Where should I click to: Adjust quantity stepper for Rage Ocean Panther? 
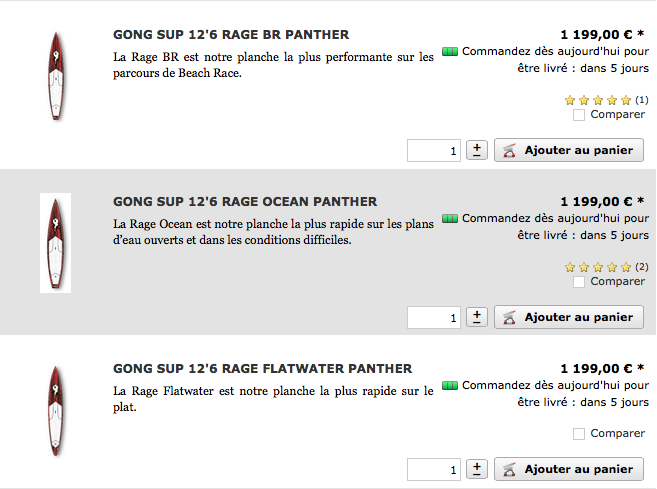pyautogui.click(x=477, y=317)
